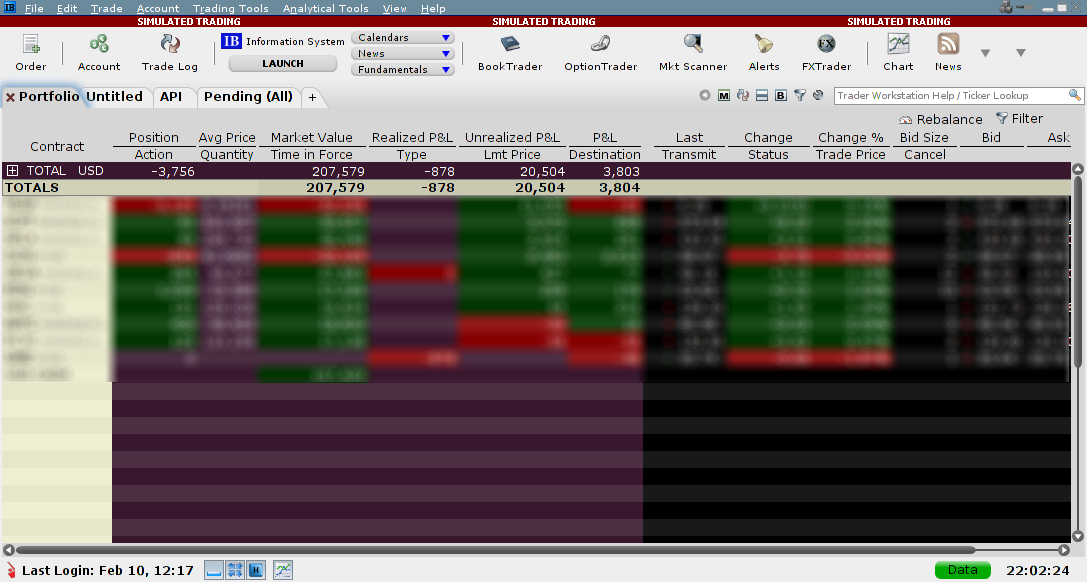
Task: Switch to the Untitled tab
Action: click(114, 96)
